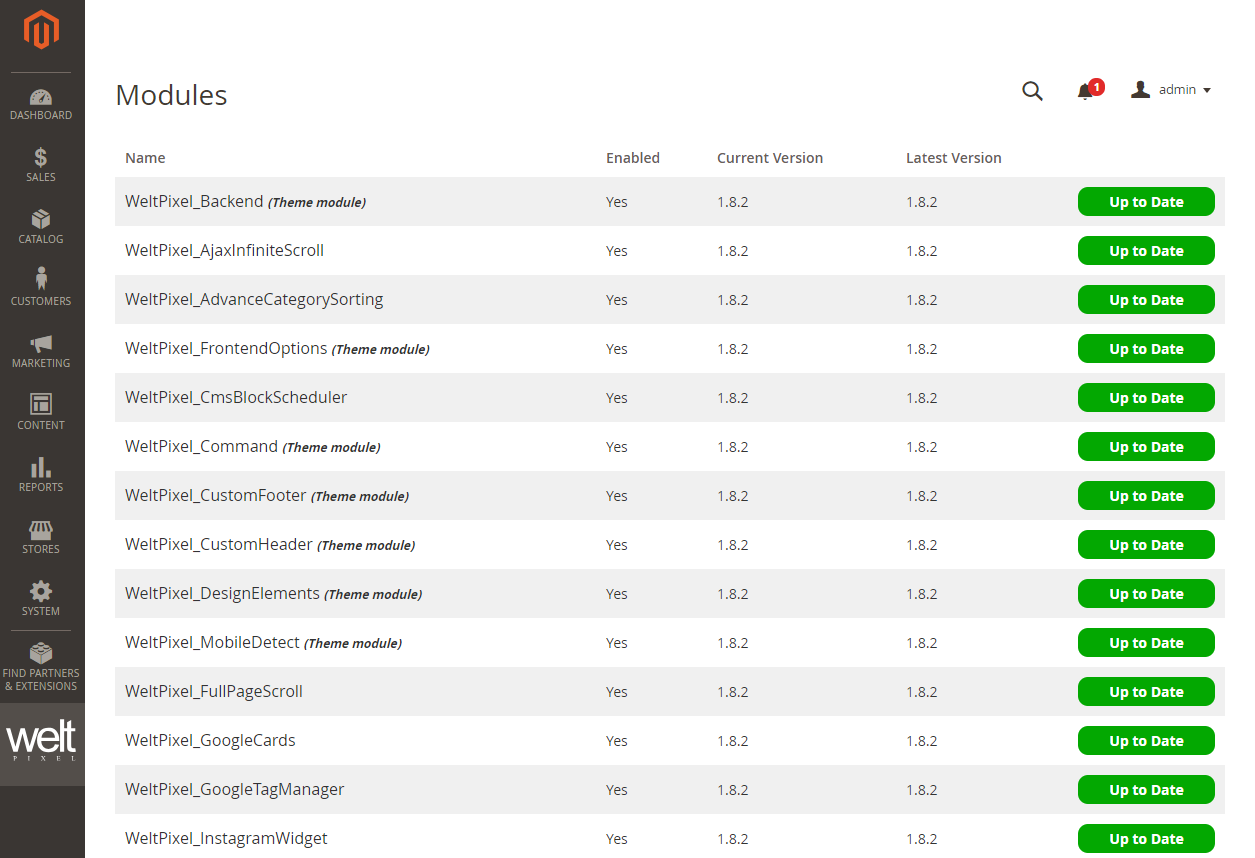
Task: Open the Stores sidebar menu
Action: [41, 538]
